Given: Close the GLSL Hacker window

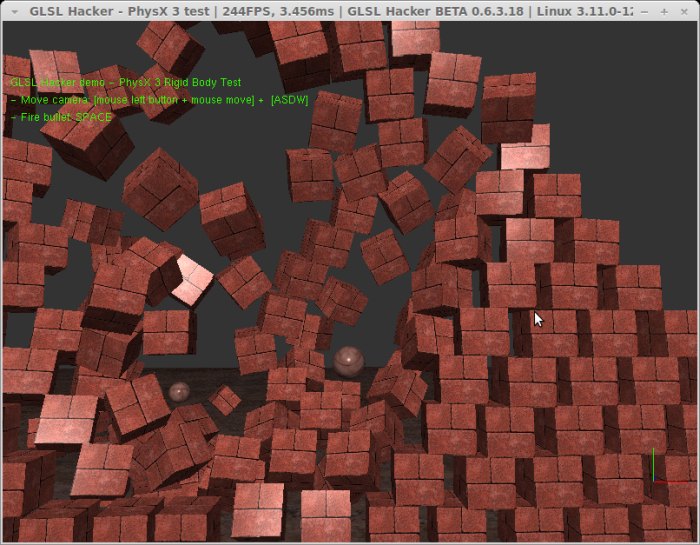Looking at the screenshot, I should [x=684, y=12].
